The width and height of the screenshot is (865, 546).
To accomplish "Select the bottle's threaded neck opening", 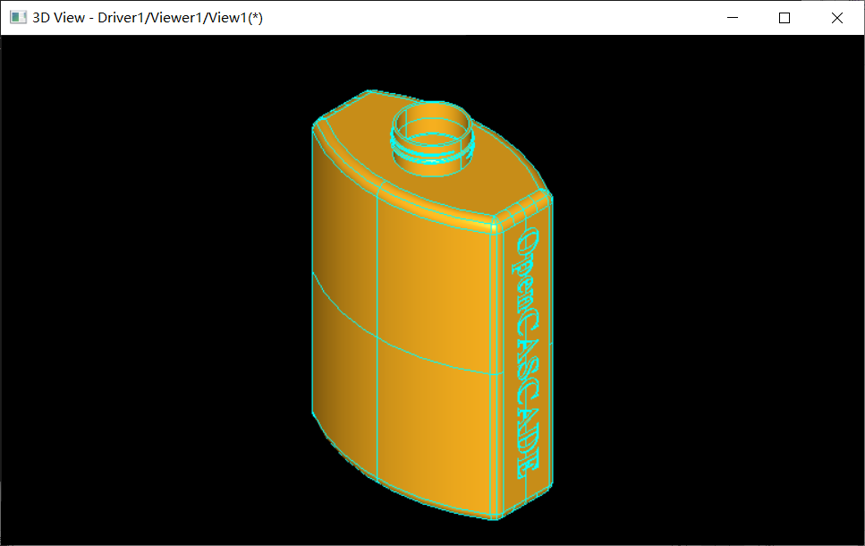I will click(x=432, y=138).
